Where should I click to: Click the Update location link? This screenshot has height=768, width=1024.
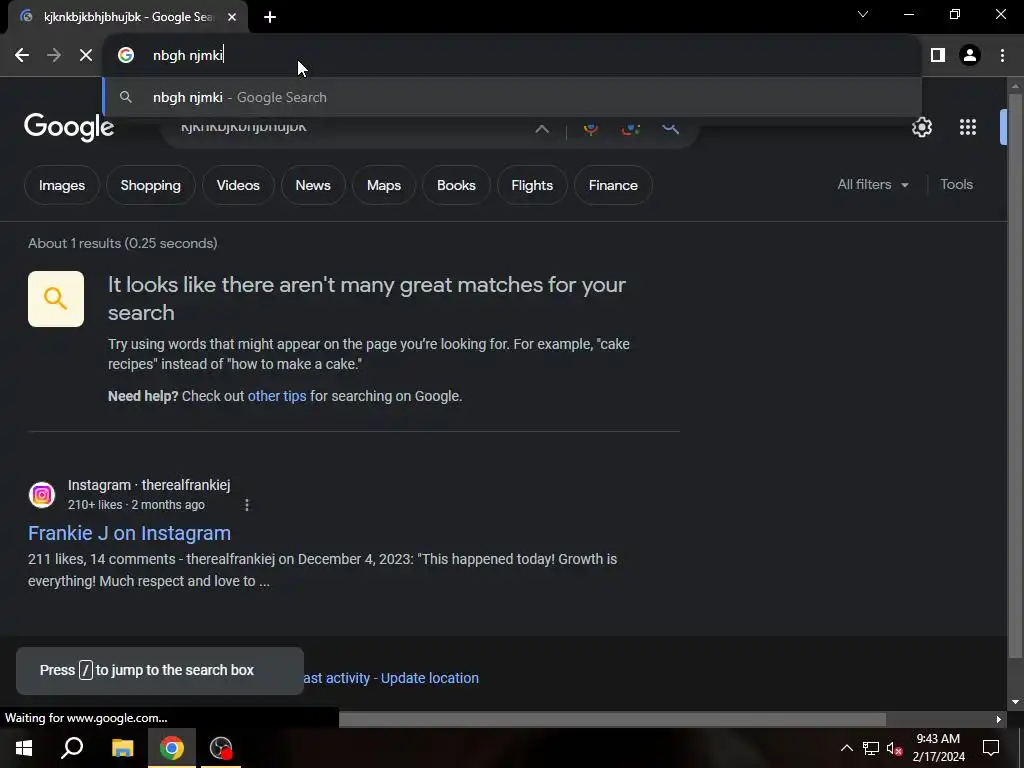430,679
